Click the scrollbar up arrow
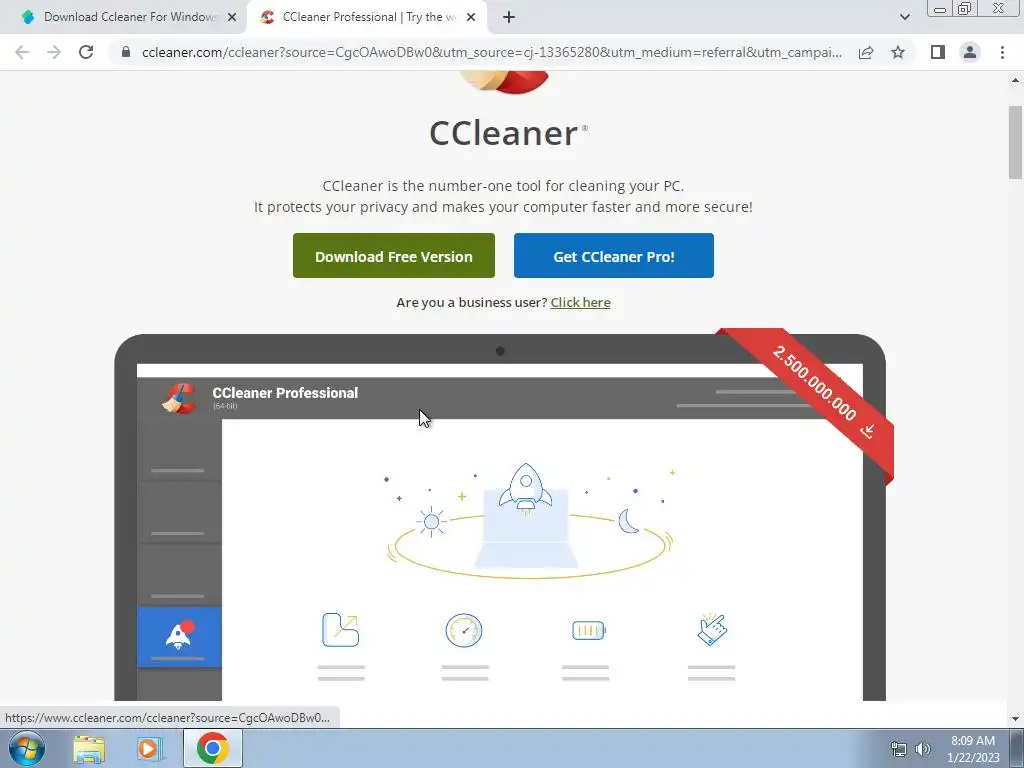 [1015, 81]
